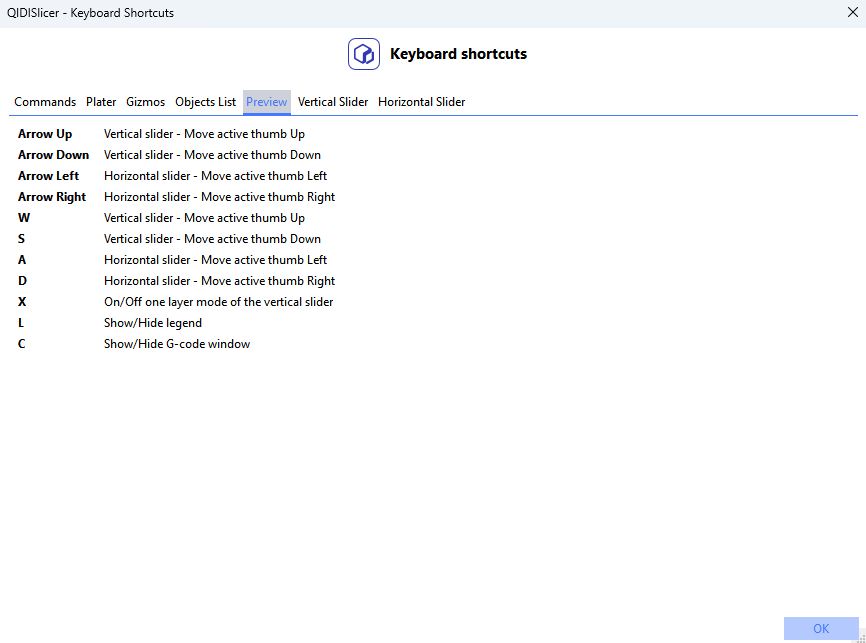The width and height of the screenshot is (866, 643).
Task: Click the Show/Hide G-code window description
Action: tap(177, 344)
